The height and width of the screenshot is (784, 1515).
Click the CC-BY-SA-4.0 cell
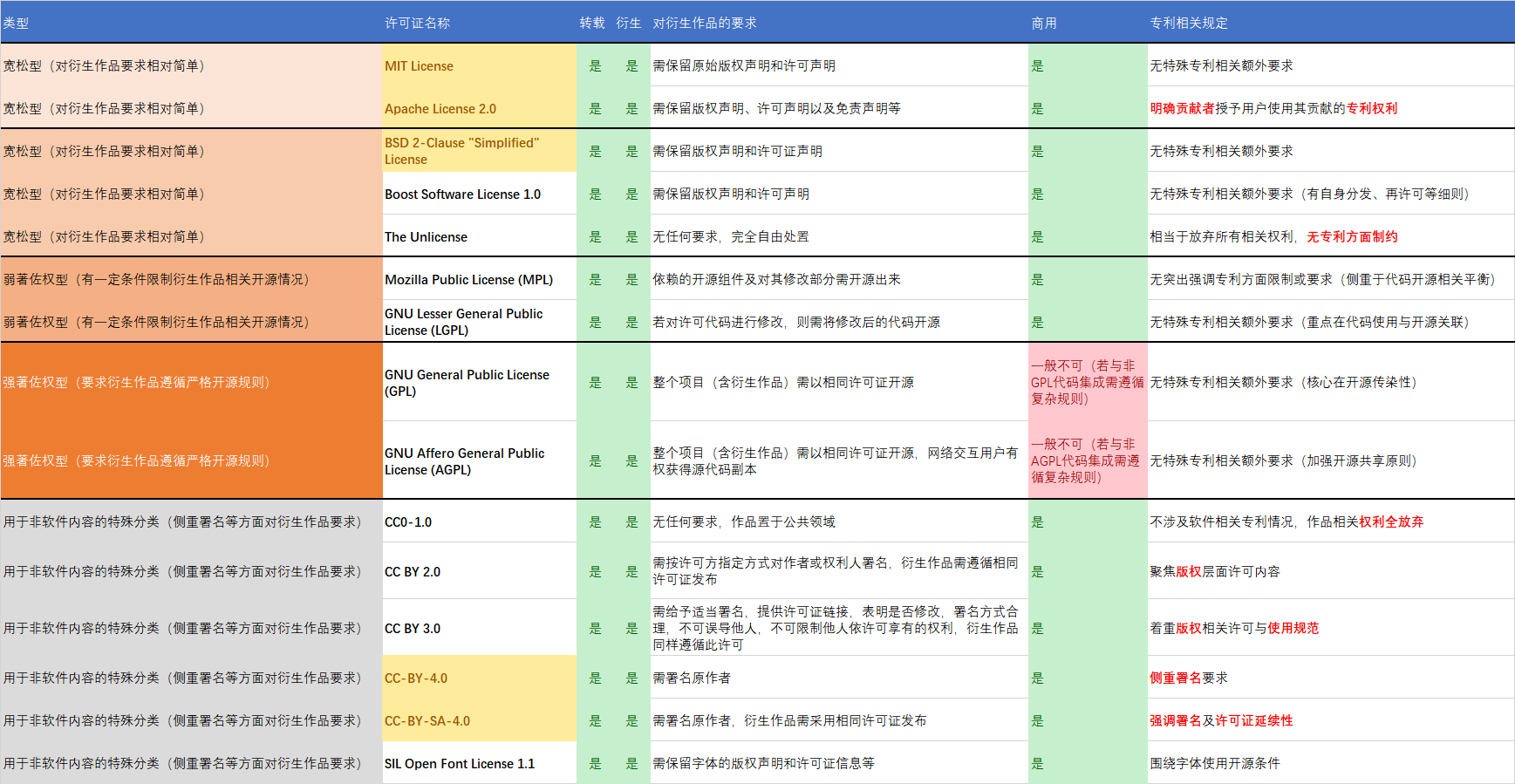pos(480,720)
